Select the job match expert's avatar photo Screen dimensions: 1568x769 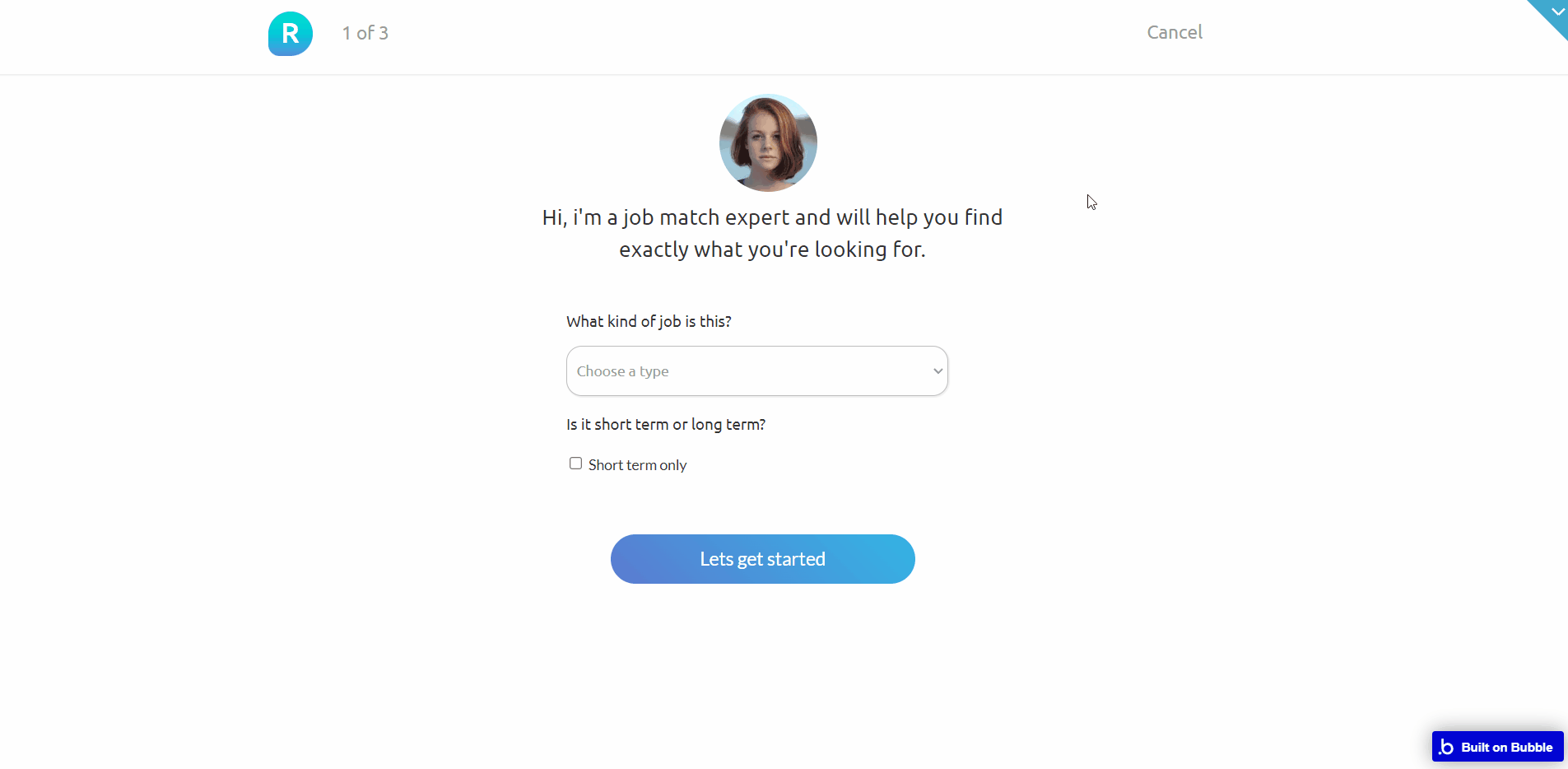coord(768,142)
